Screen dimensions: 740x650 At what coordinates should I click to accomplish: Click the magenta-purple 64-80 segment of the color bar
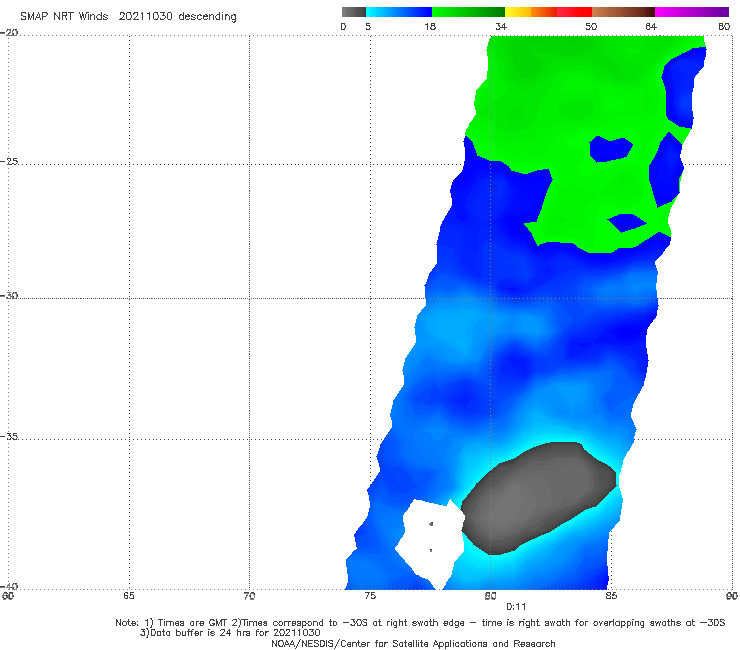click(x=692, y=12)
